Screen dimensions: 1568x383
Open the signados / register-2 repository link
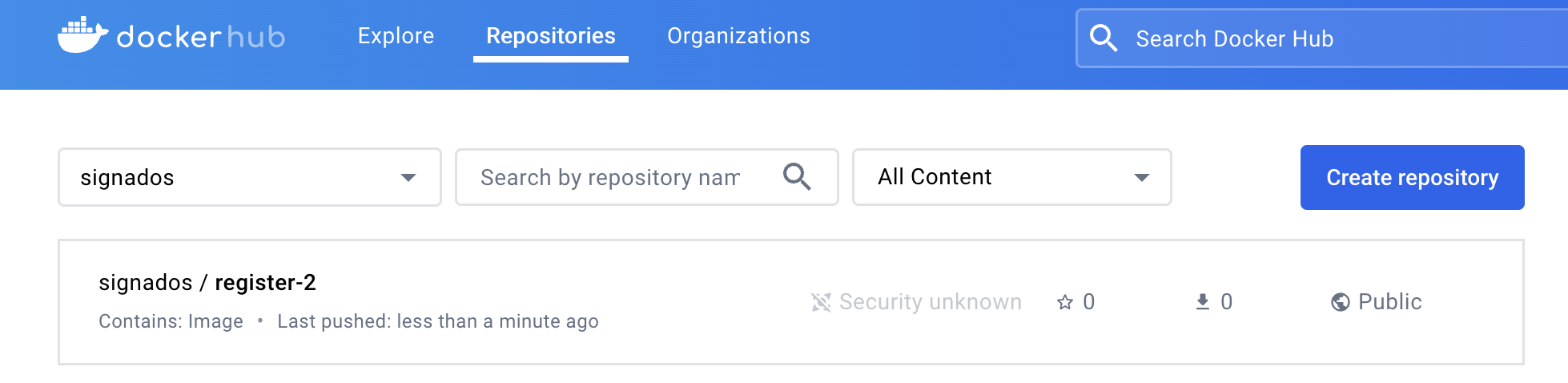207,283
